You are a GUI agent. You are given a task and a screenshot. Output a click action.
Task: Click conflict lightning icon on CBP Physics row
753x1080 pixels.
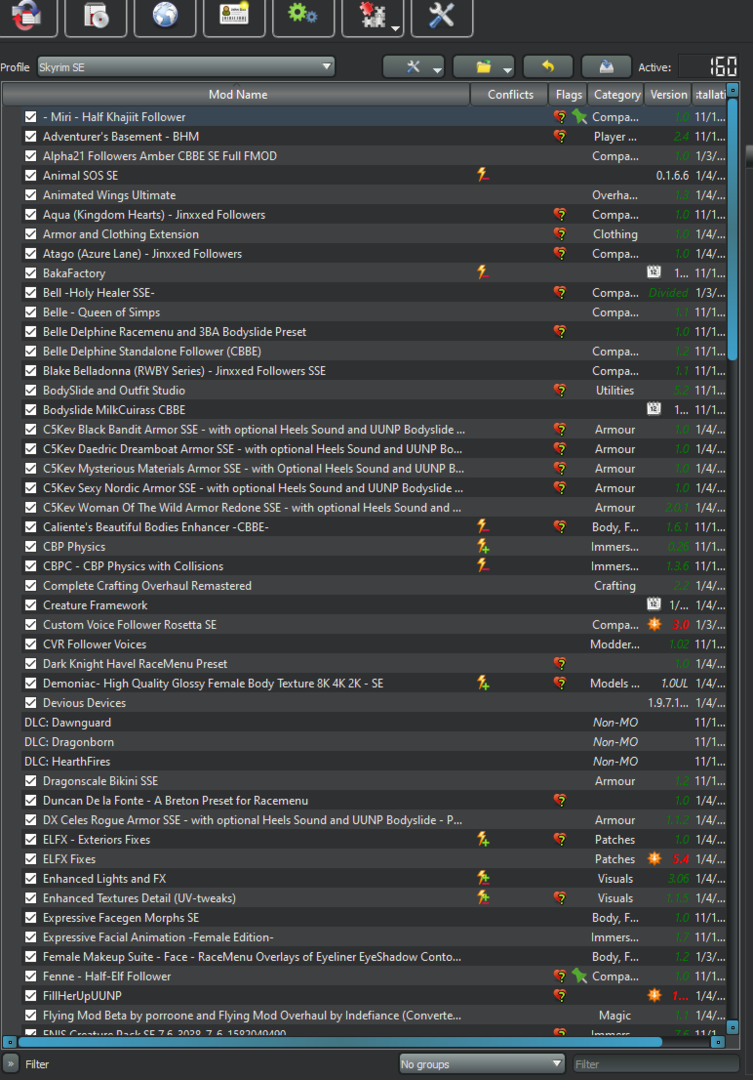point(483,546)
